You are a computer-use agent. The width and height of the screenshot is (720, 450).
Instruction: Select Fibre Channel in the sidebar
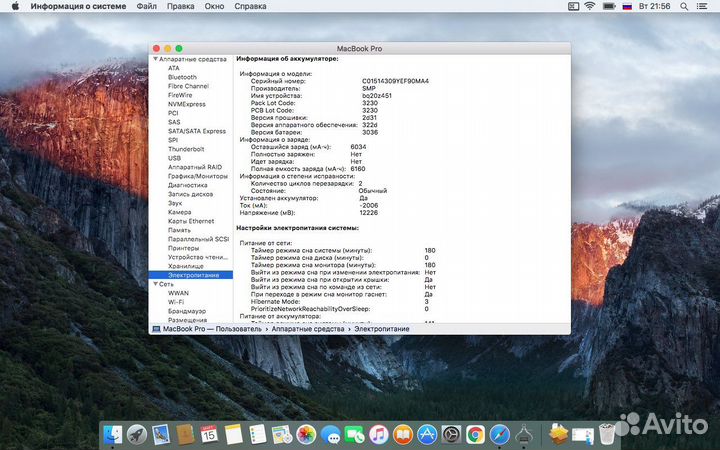(x=188, y=86)
